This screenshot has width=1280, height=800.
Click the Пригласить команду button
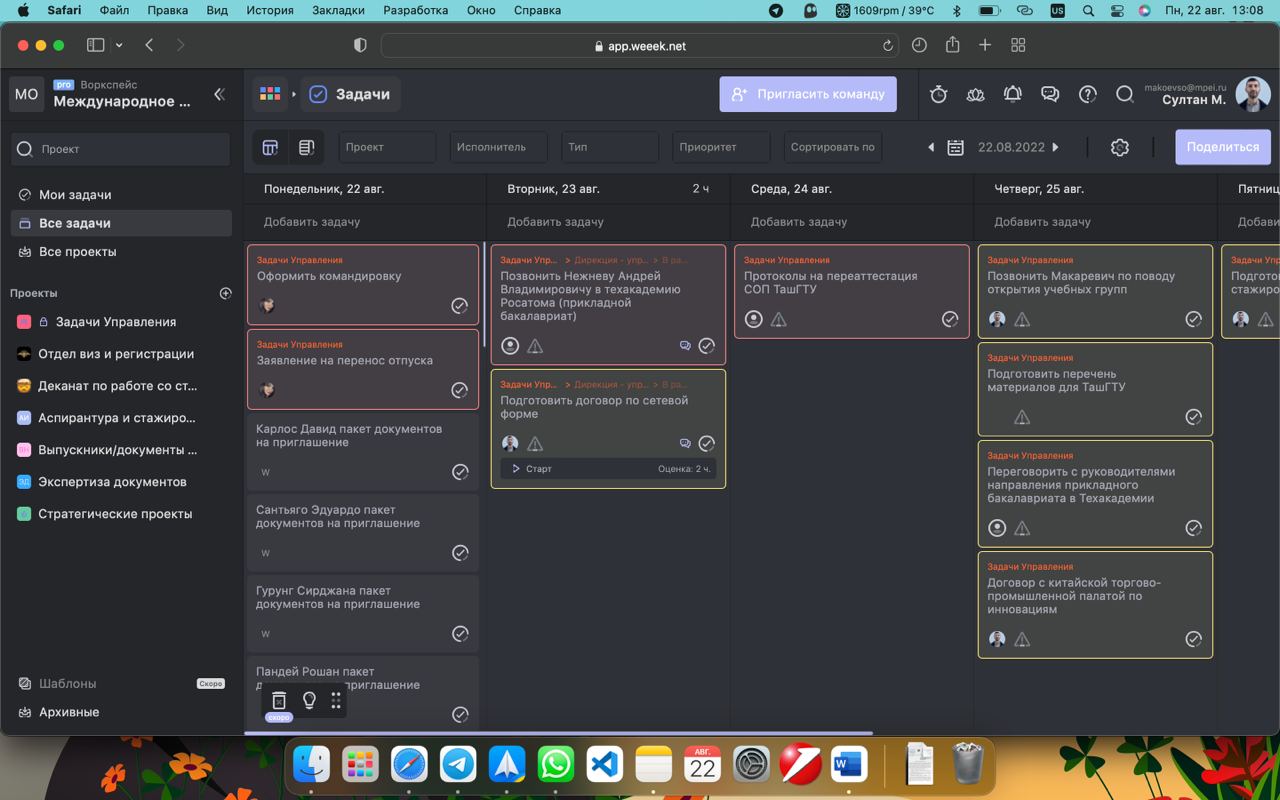[808, 94]
